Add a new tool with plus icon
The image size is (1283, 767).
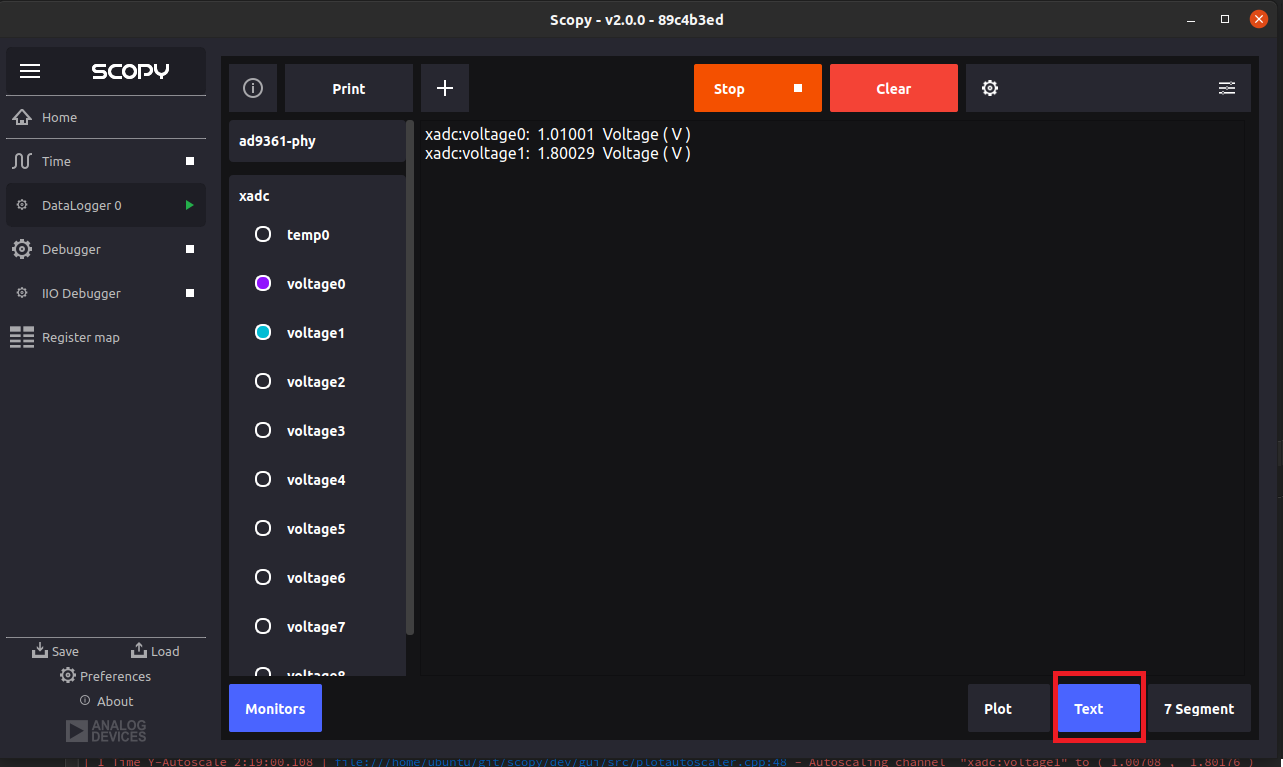tap(445, 88)
